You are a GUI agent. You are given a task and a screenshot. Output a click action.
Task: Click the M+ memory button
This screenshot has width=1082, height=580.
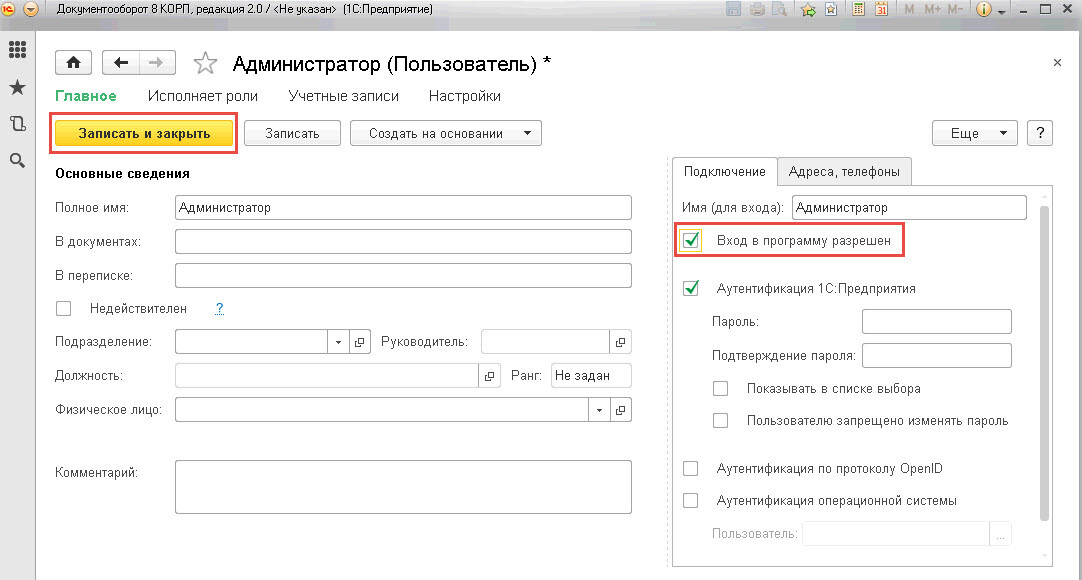pyautogui.click(x=932, y=10)
